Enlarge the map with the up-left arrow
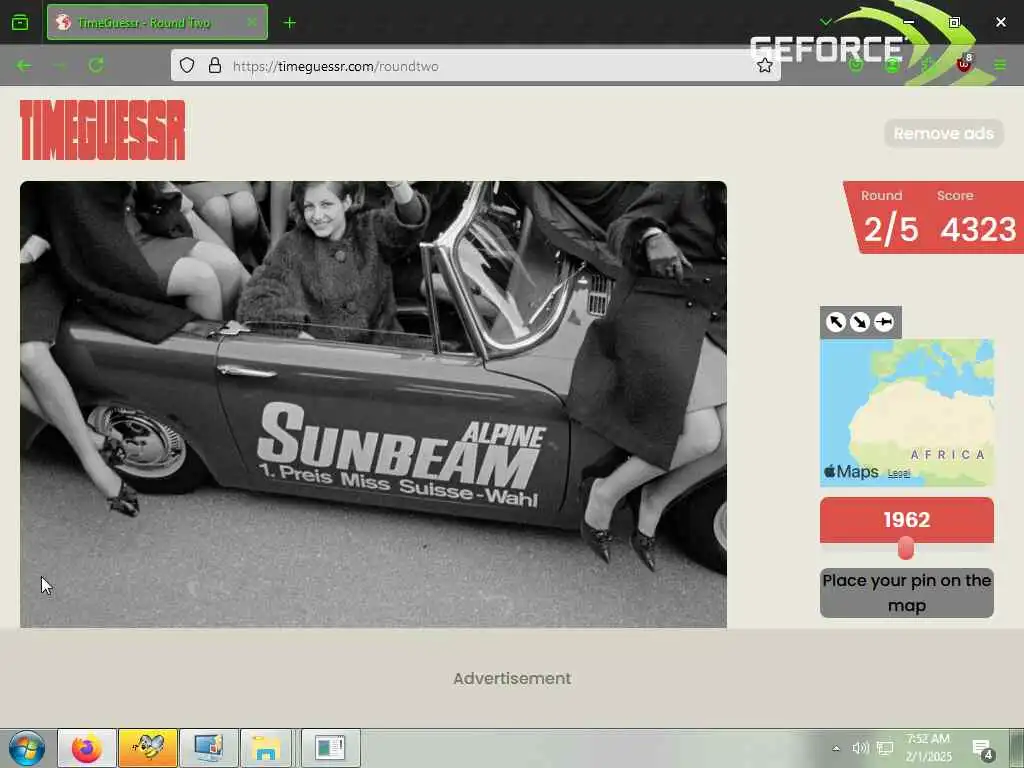Image resolution: width=1024 pixels, height=768 pixels. pyautogui.click(x=836, y=322)
